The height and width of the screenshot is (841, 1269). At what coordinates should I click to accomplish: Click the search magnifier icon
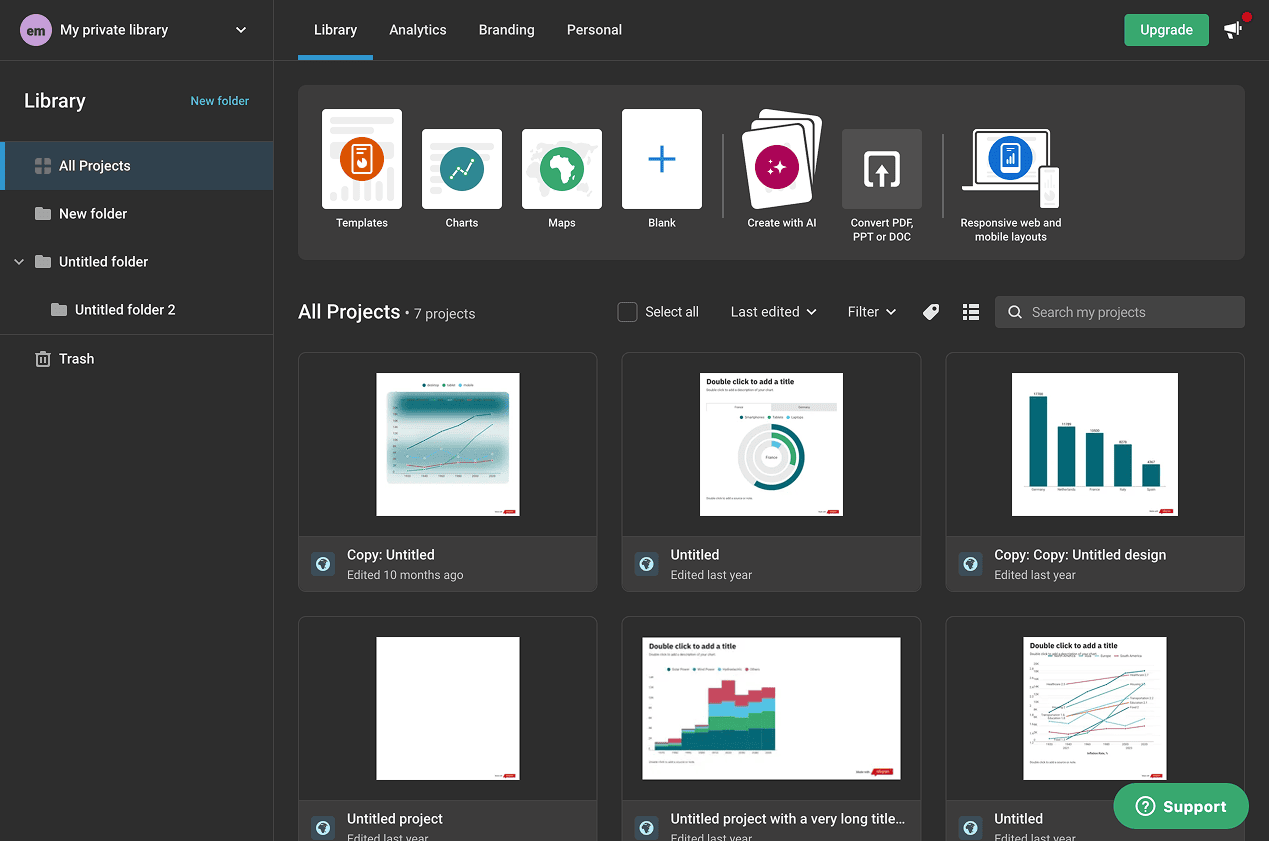pyautogui.click(x=1015, y=312)
